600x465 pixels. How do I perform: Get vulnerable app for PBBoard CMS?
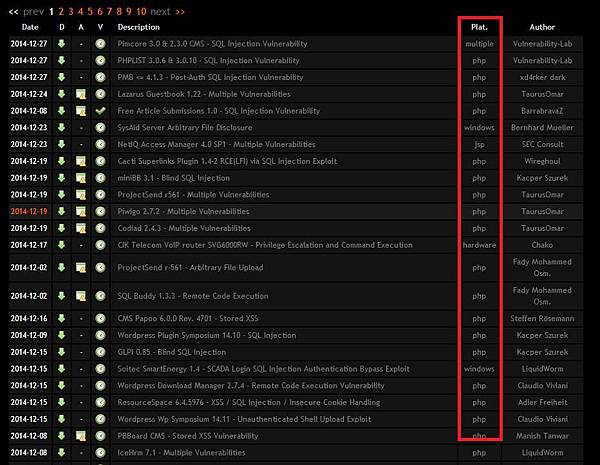coord(81,436)
